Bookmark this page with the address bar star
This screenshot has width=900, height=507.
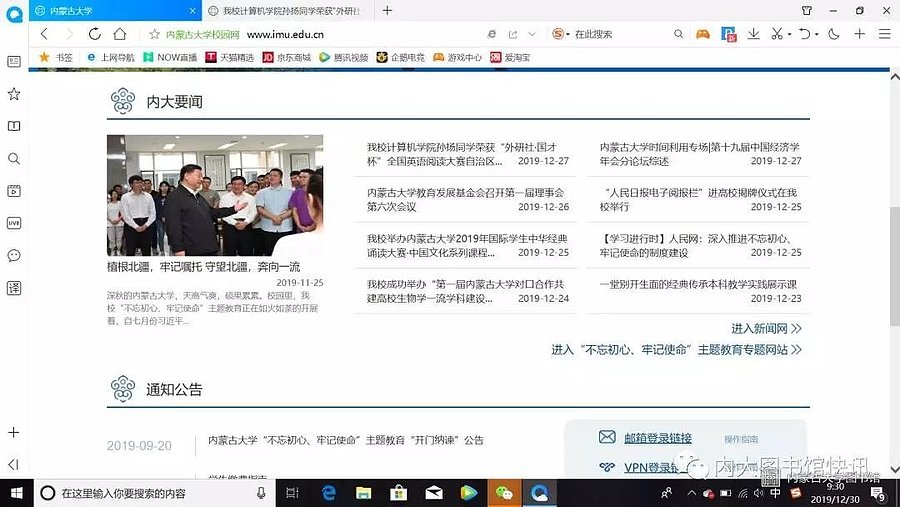tap(154, 34)
